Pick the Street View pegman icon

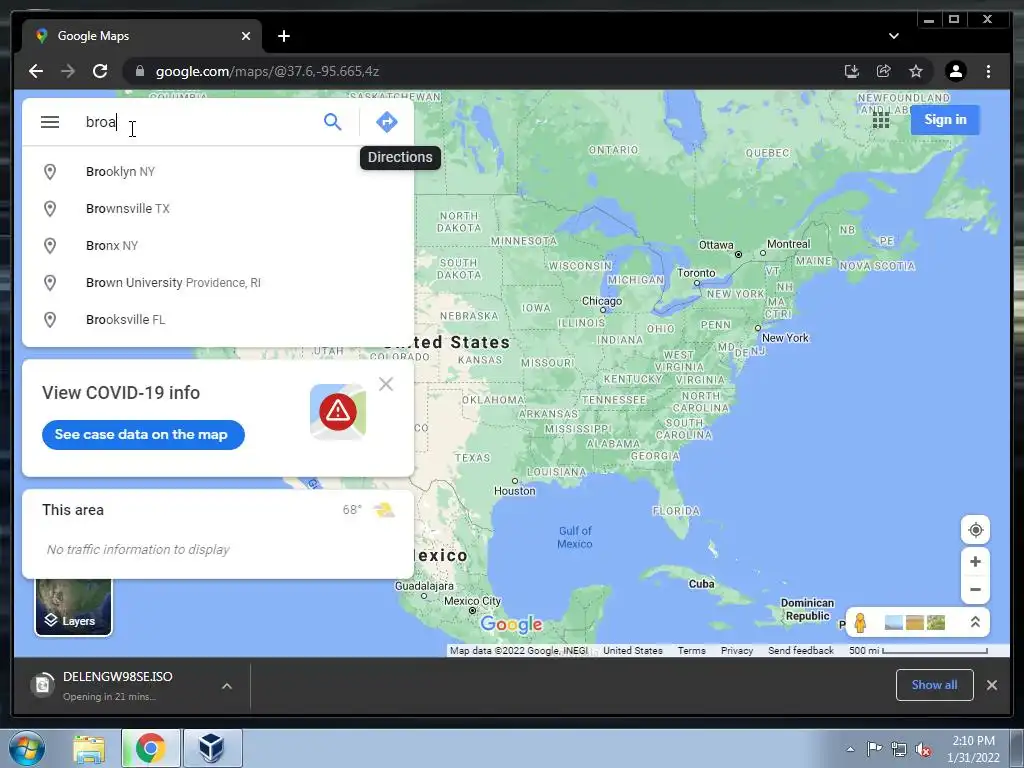click(860, 622)
